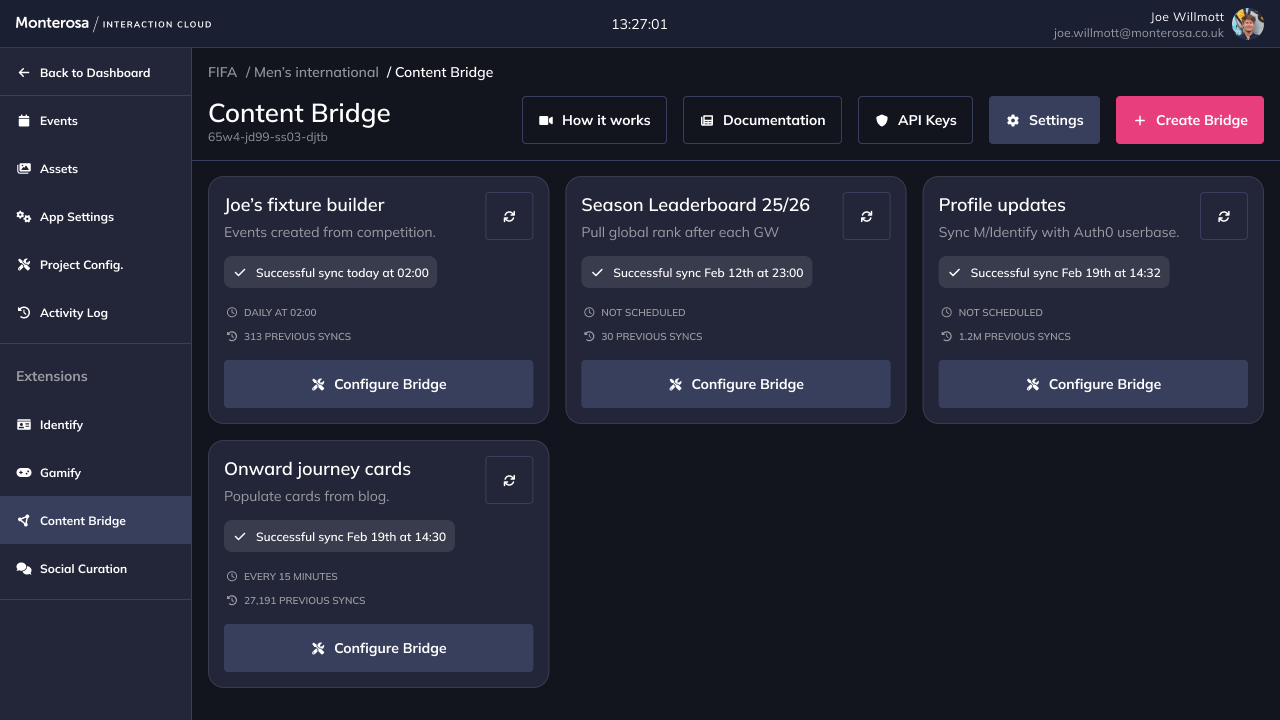The height and width of the screenshot is (720, 1280).
Task: Open Documentation
Action: pyautogui.click(x=762, y=120)
